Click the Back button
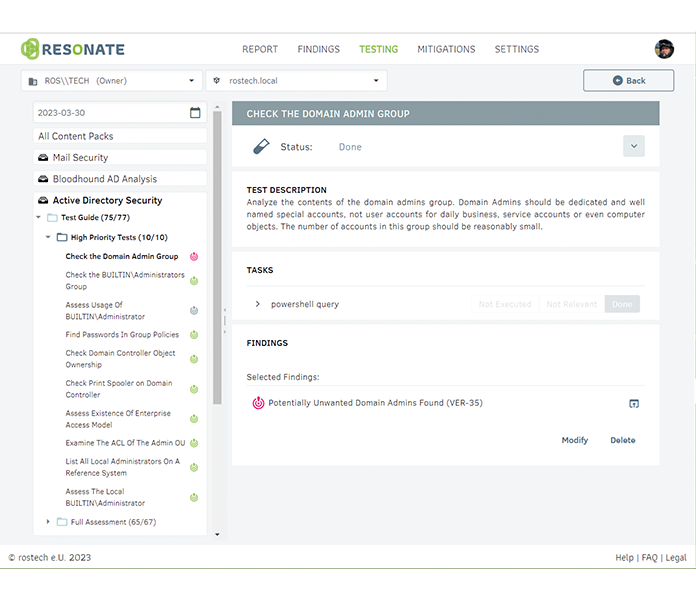Screen dimensions: 696x600 click(628, 81)
